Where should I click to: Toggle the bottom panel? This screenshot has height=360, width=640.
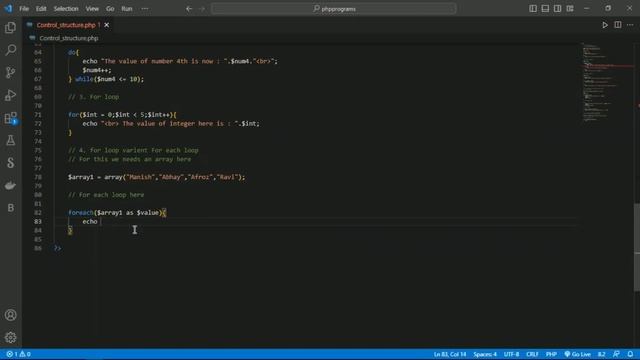point(545,9)
